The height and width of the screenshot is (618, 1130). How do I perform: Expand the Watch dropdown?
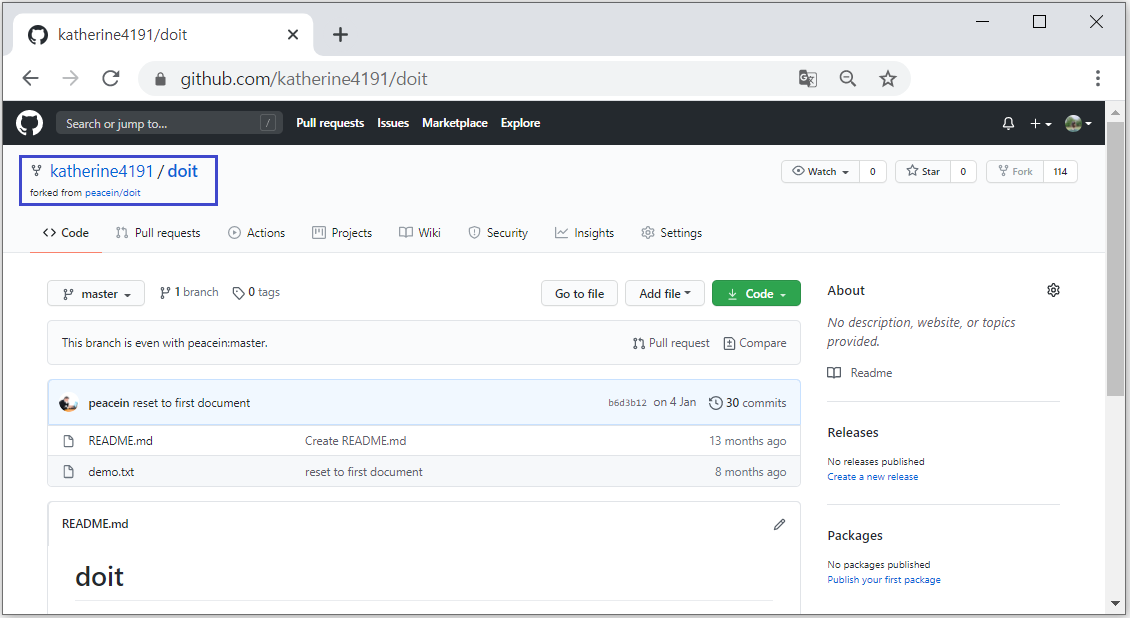point(820,171)
